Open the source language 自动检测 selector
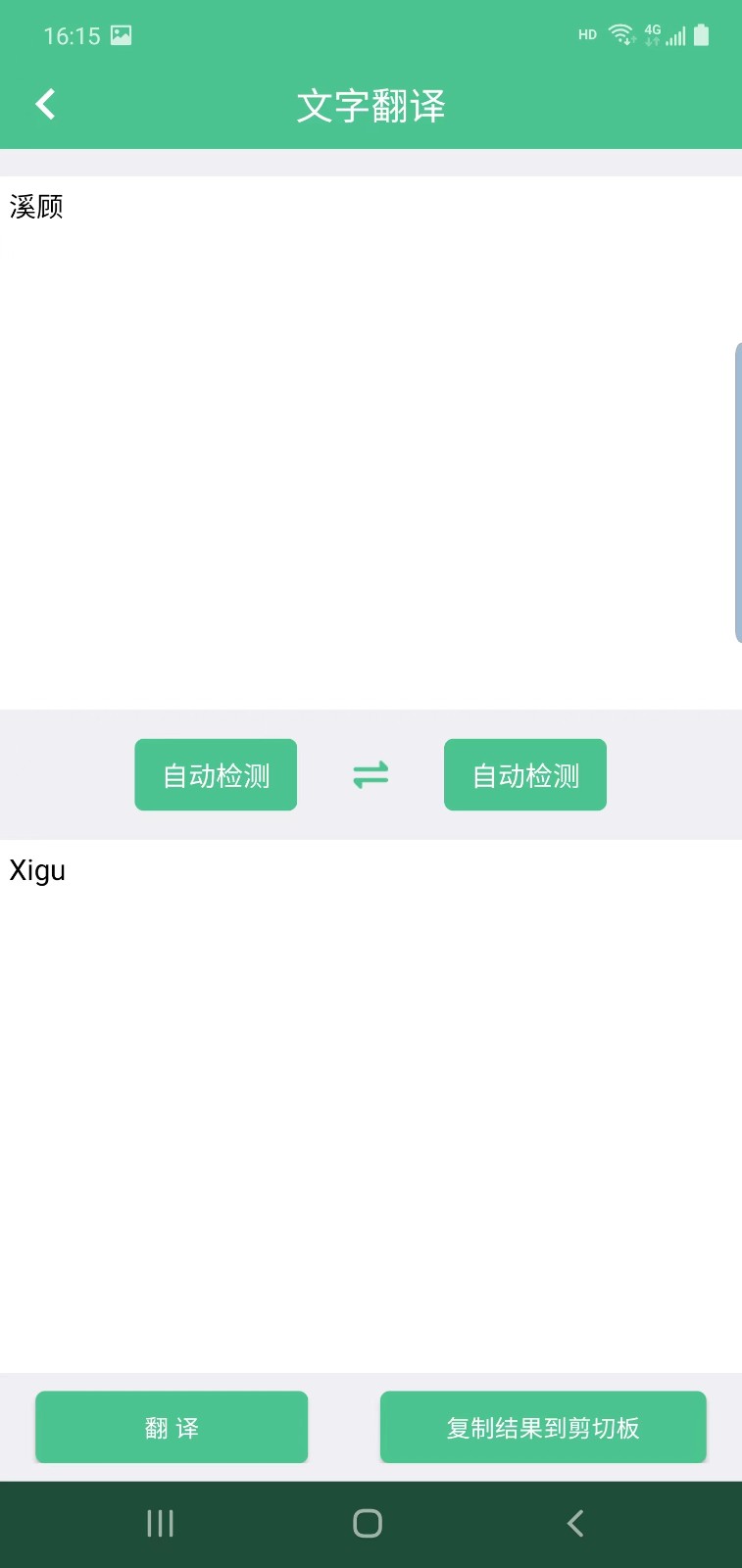 click(x=216, y=775)
